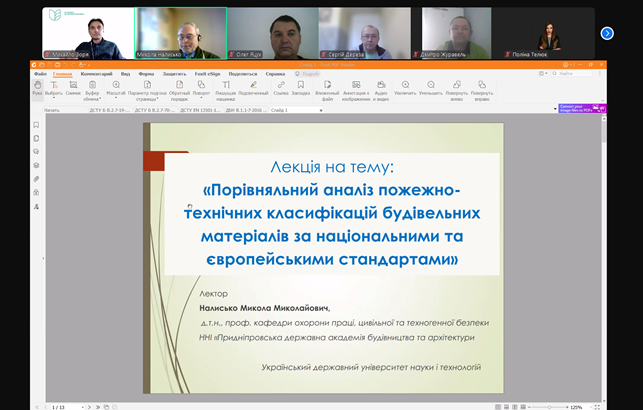Open the Foxit eSign ribbon tab
The height and width of the screenshot is (410, 643).
[x=207, y=74]
